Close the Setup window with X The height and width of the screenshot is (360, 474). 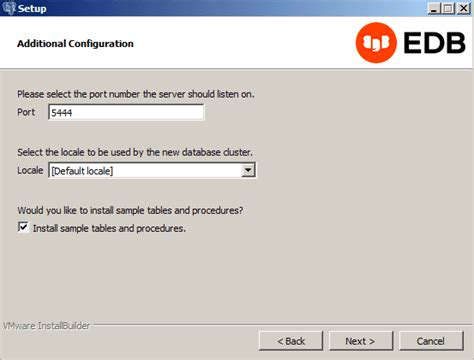point(463,8)
